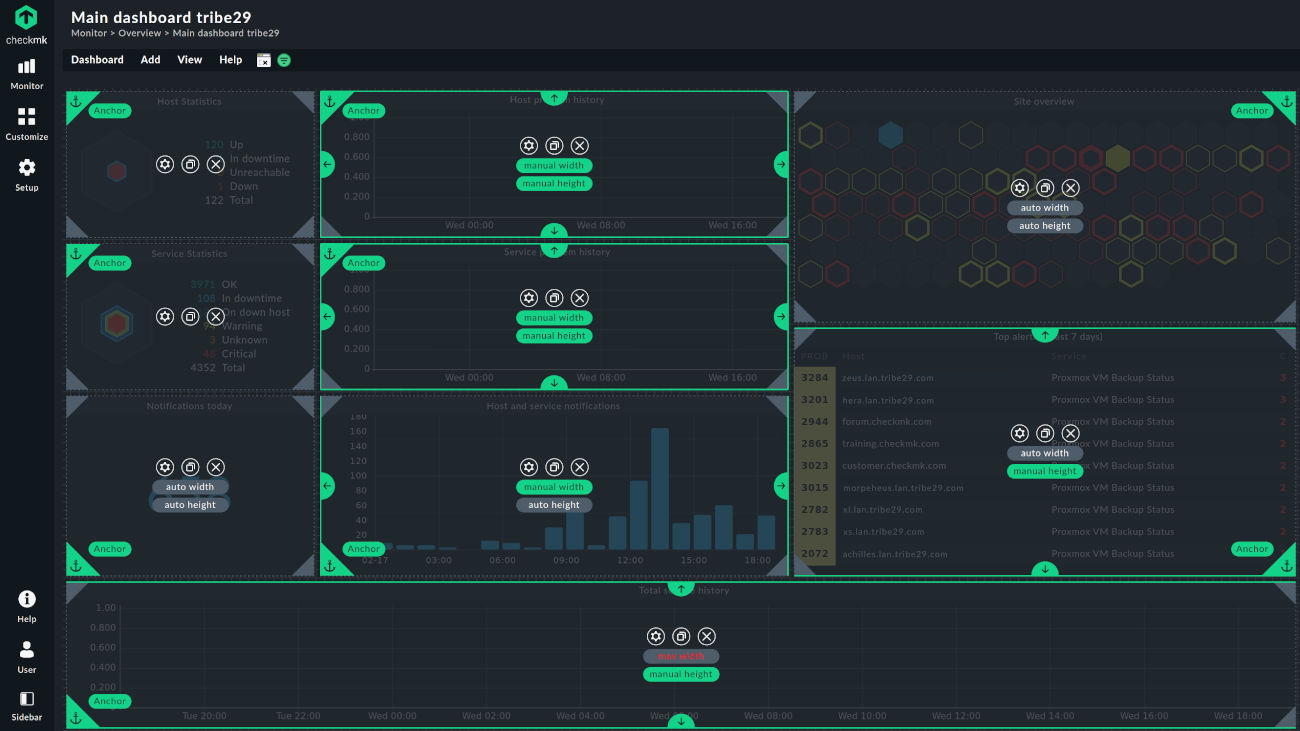Click the leave edit mode icon in the menu bar
Screen dimensions: 1300x731
pos(264,60)
